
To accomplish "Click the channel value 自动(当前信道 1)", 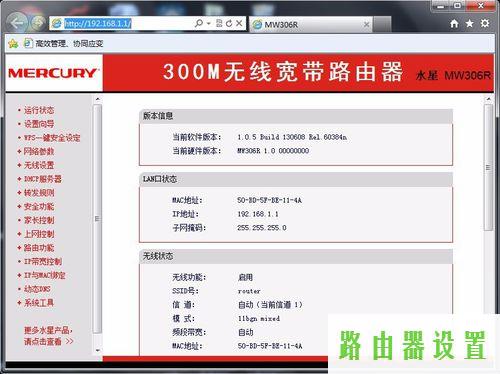I will coord(270,305).
